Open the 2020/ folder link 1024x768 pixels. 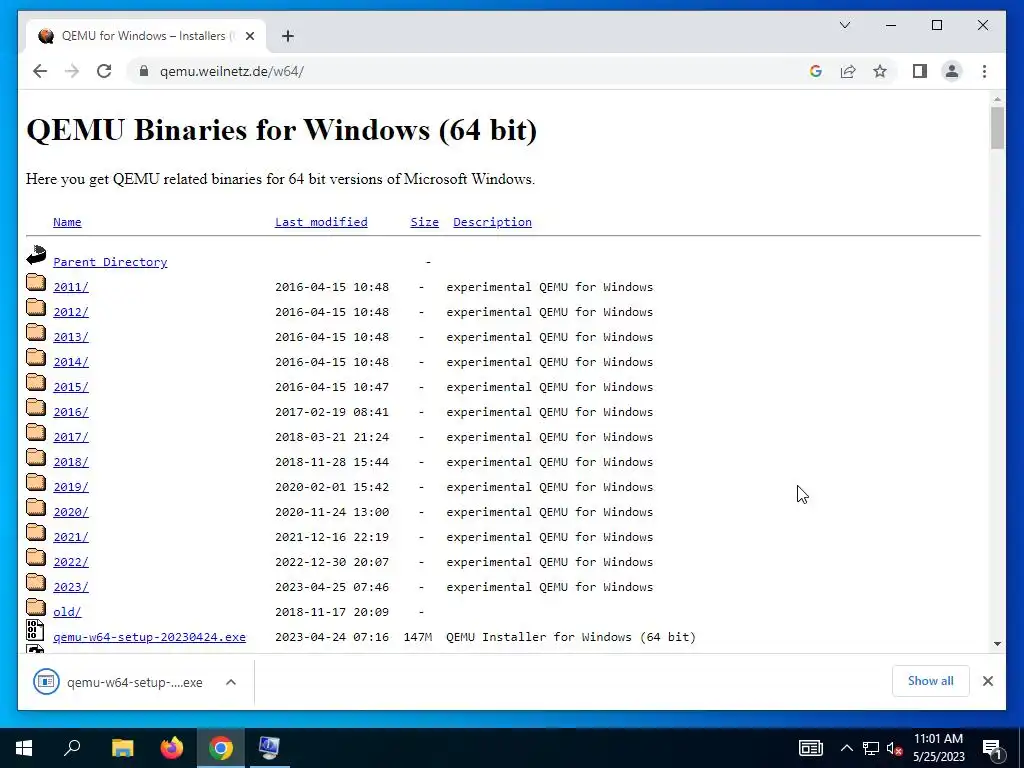71,512
